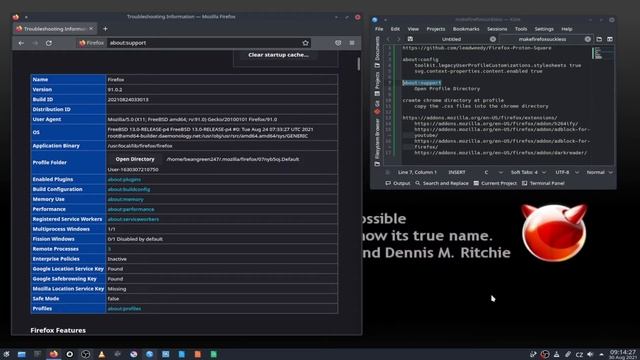Open Git side panel in Kate
640x360 pixels.
377,107
